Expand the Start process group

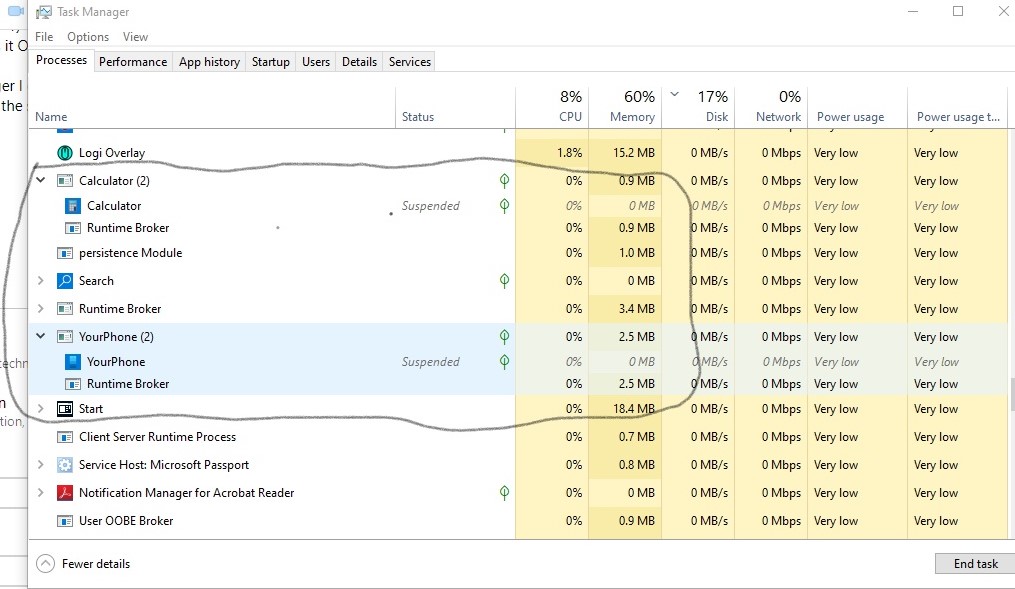[41, 409]
